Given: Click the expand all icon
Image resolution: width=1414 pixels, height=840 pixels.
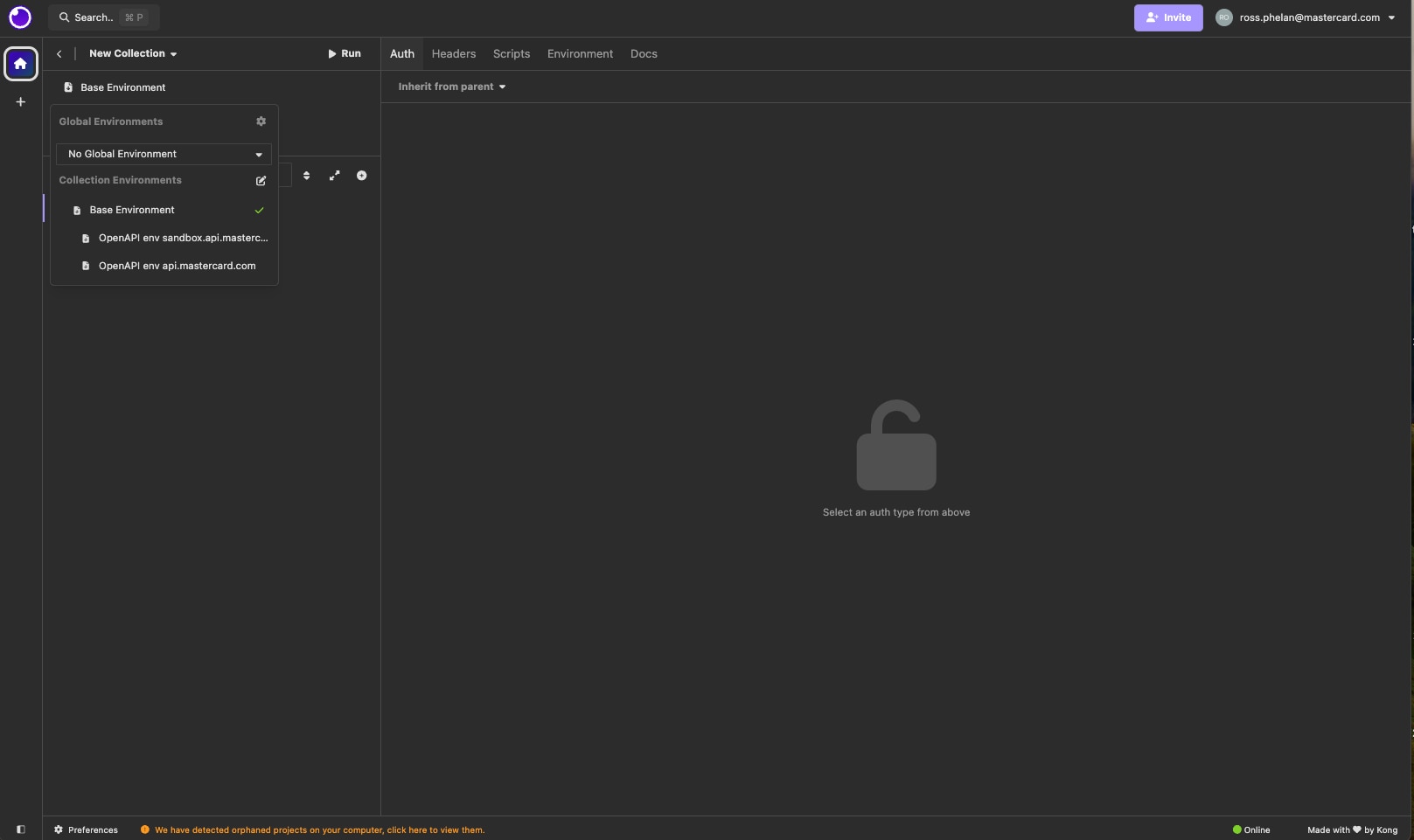Looking at the screenshot, I should [x=334, y=176].
